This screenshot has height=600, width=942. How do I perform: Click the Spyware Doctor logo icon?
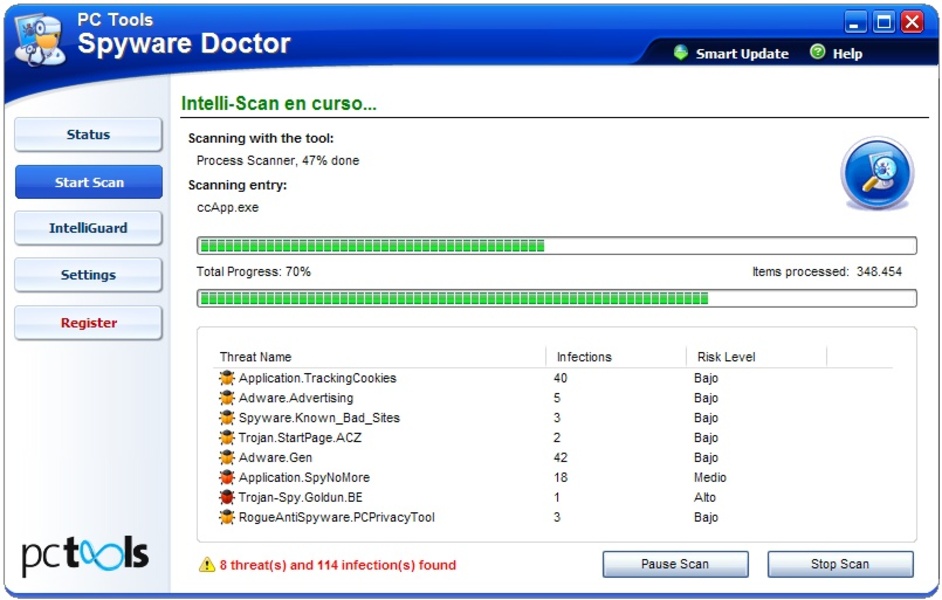pos(40,40)
